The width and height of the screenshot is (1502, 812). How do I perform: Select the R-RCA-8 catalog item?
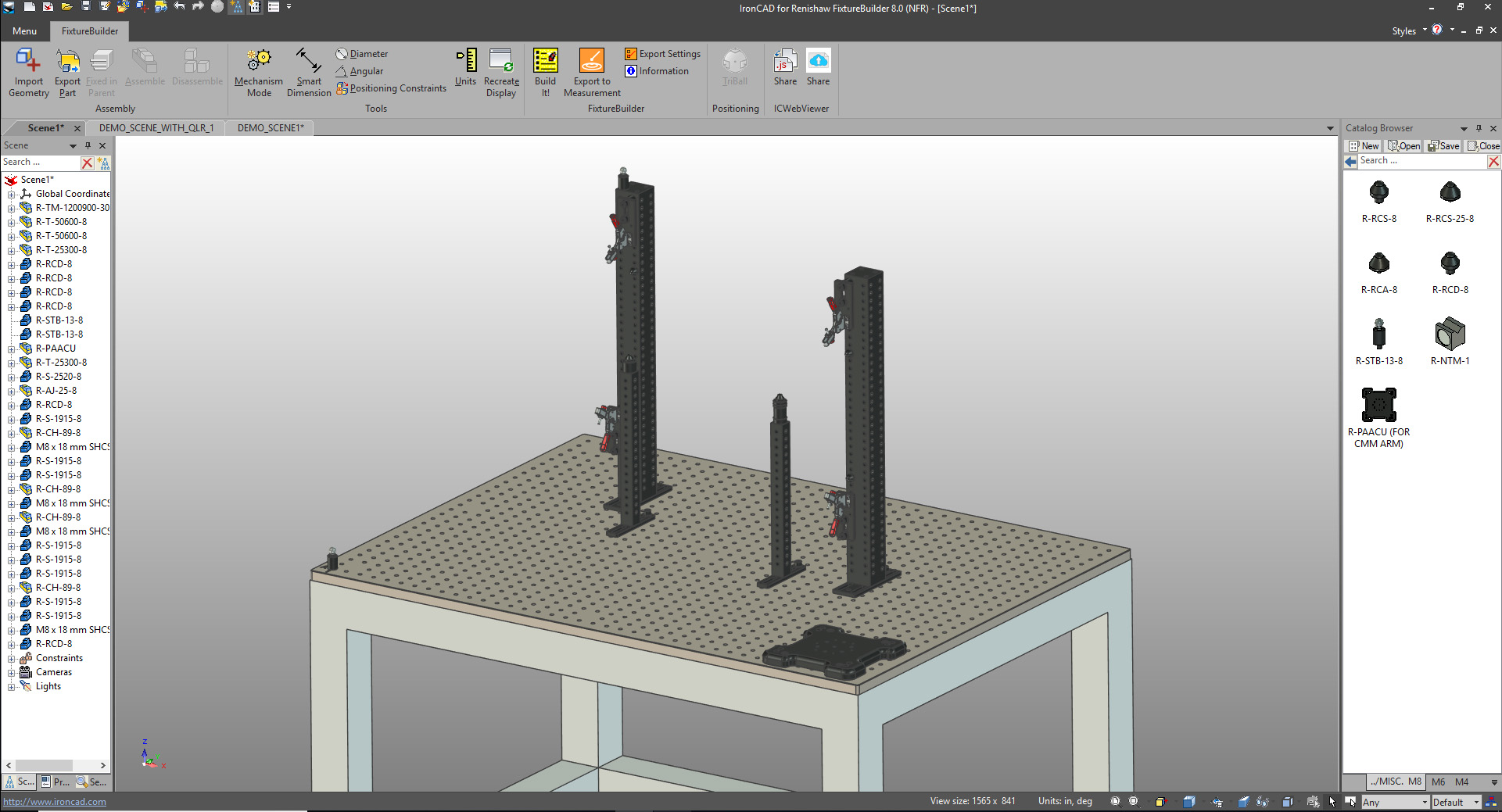tap(1378, 274)
